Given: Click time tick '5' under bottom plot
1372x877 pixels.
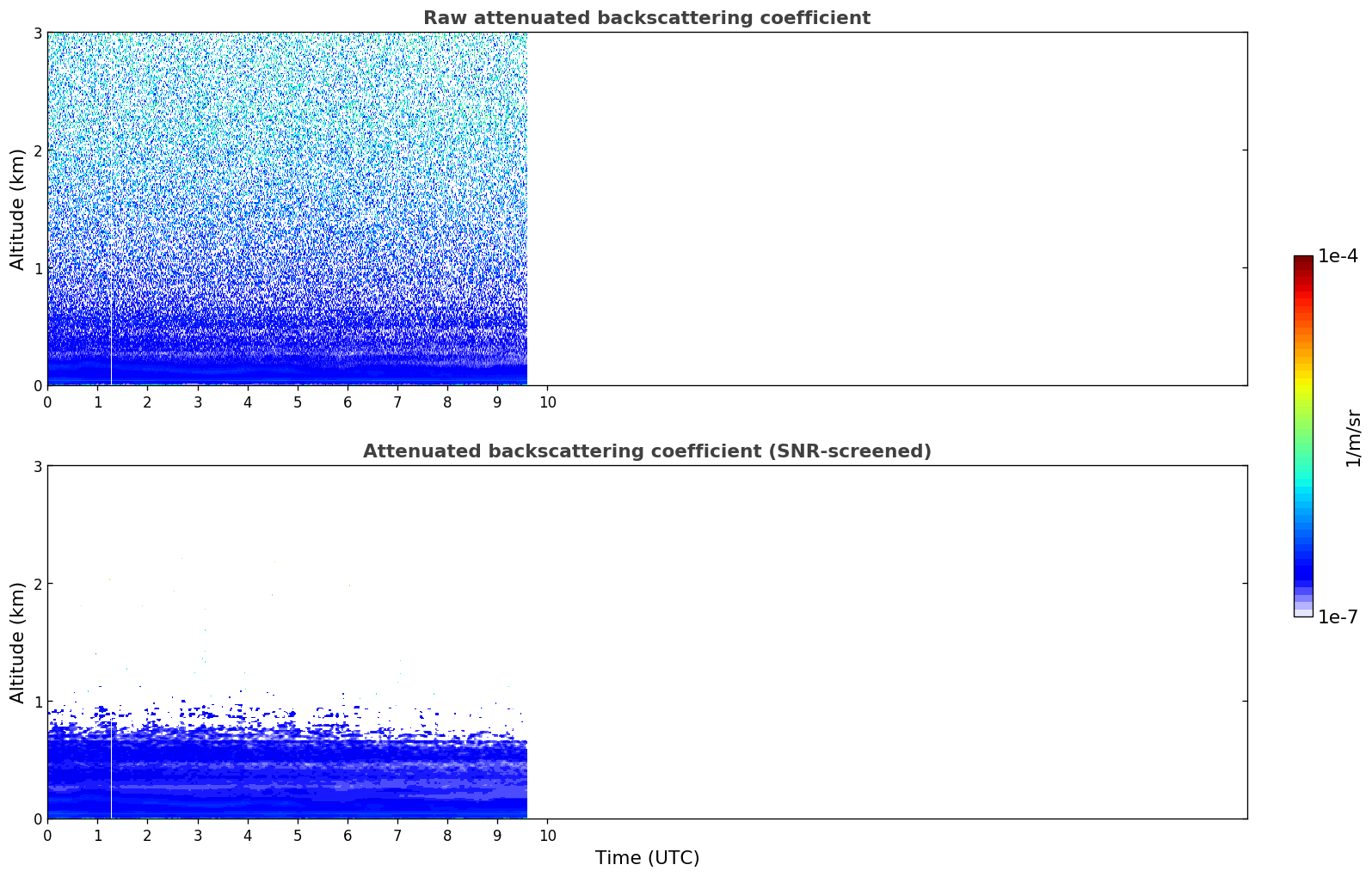Looking at the screenshot, I should point(298,836).
